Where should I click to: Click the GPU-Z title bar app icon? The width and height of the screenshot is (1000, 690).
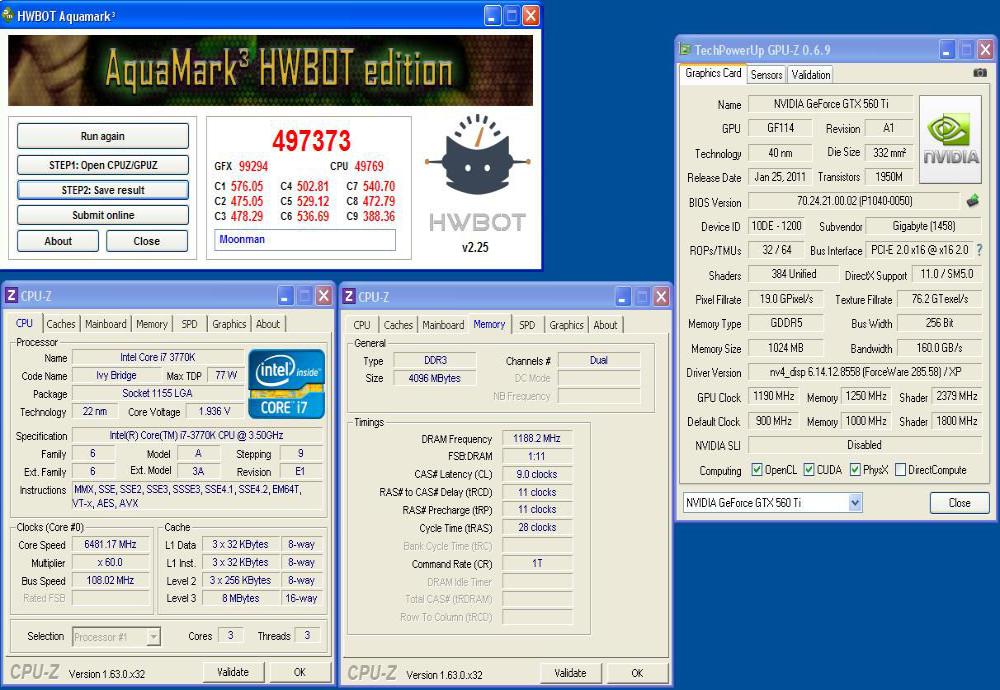(x=685, y=49)
